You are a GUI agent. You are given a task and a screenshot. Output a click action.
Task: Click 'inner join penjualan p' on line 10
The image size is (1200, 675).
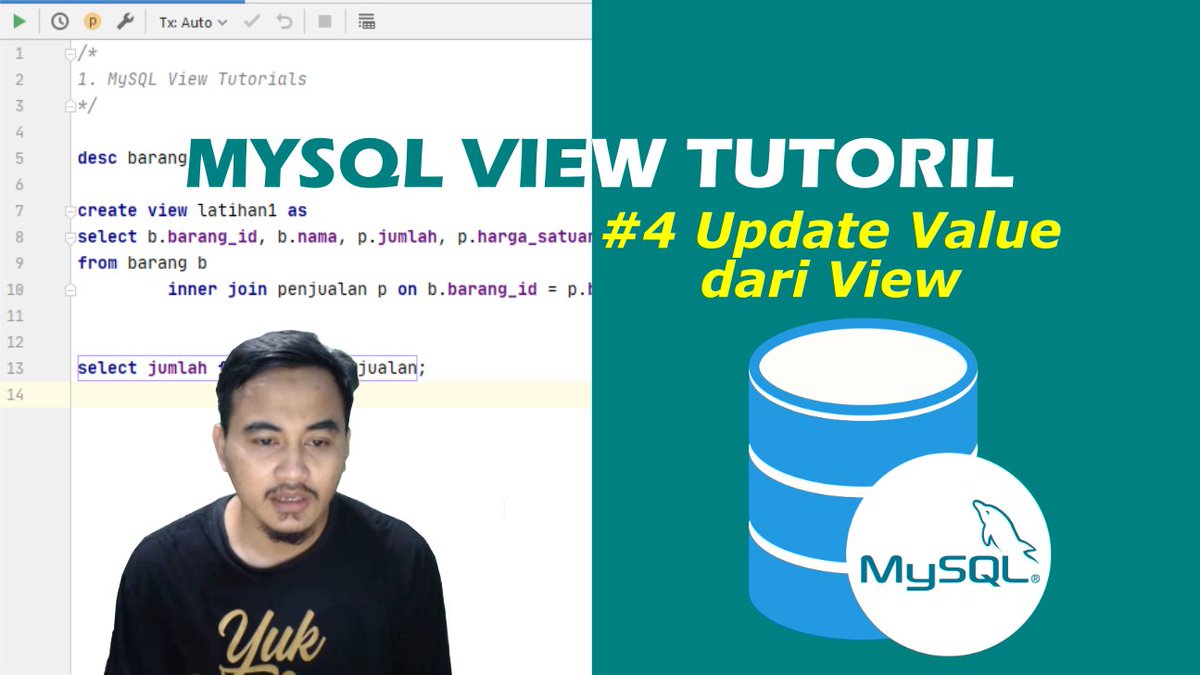coord(277,290)
